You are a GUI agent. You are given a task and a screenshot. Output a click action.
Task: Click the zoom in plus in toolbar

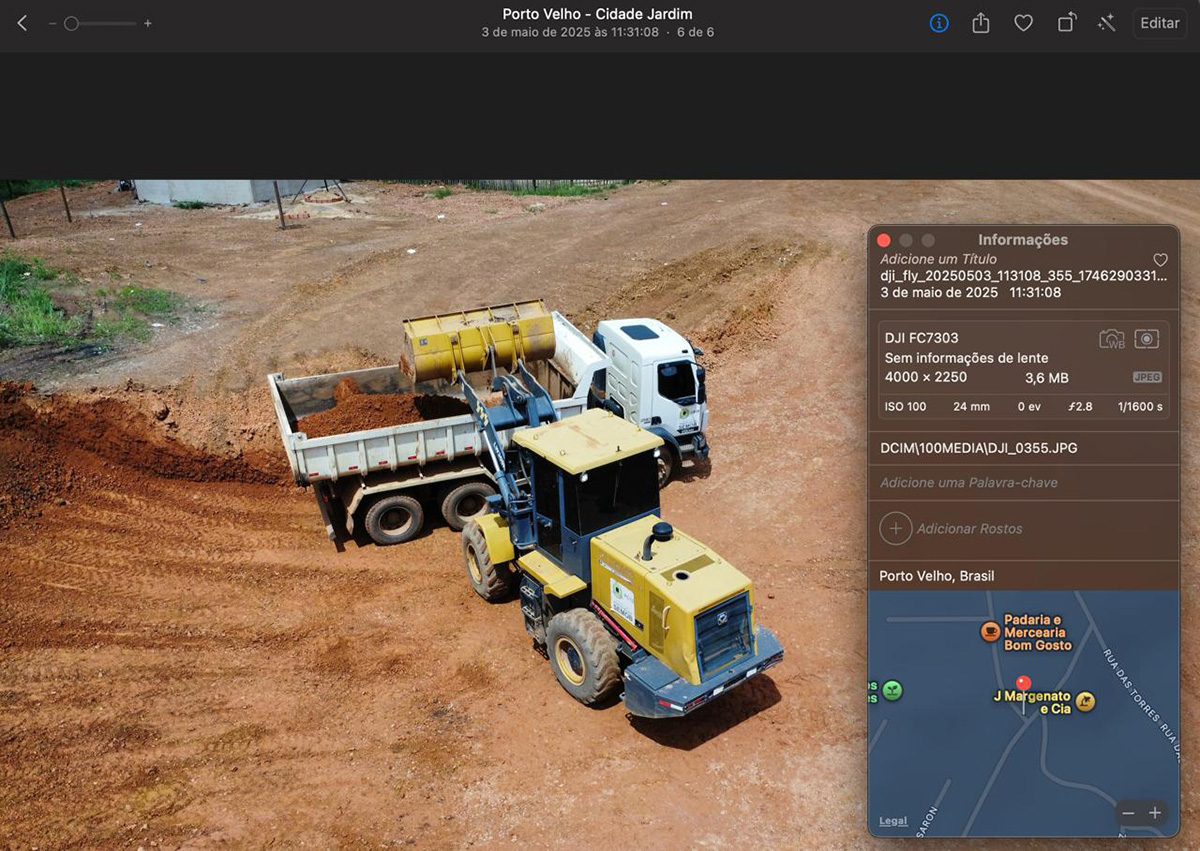[148, 23]
